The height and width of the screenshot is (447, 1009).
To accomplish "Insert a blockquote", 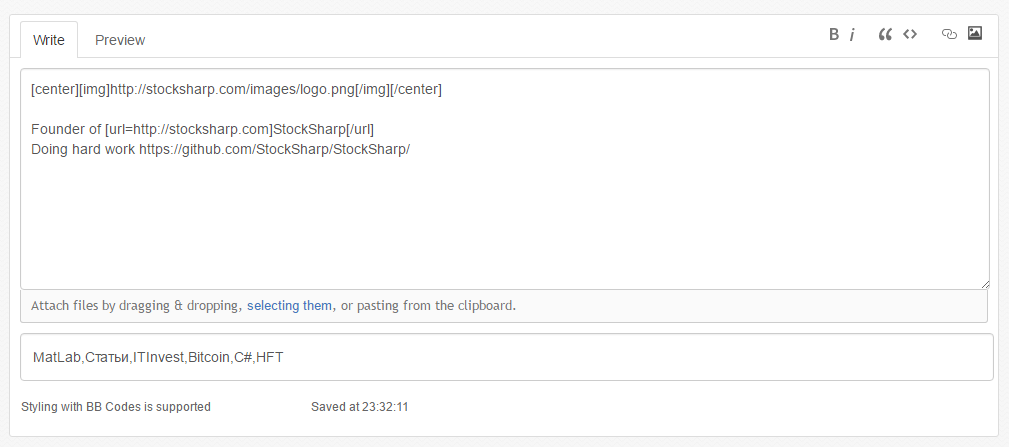I will (x=884, y=34).
